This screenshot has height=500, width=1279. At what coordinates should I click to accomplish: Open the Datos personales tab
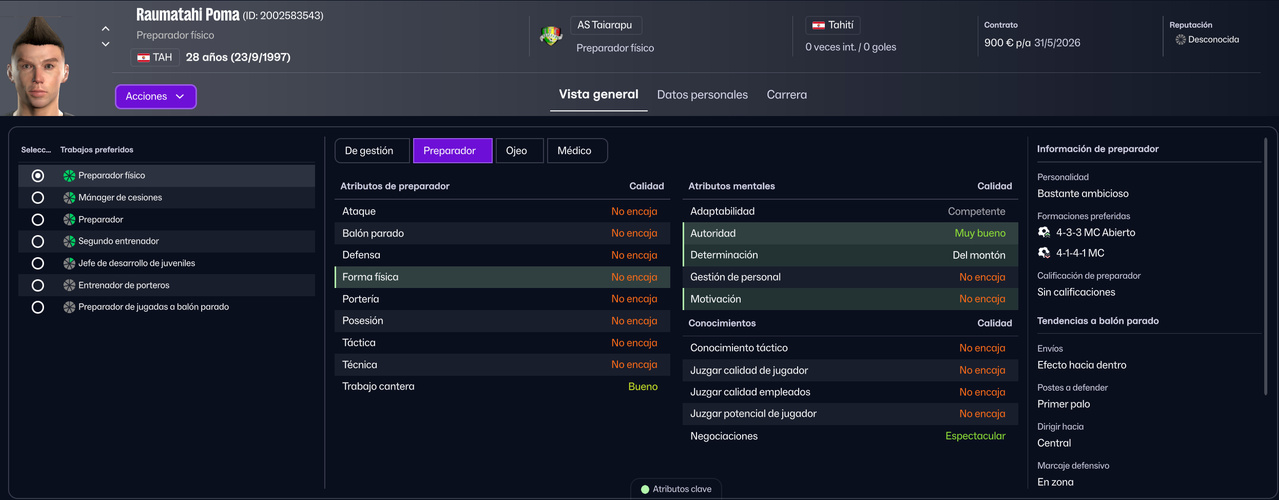point(702,95)
